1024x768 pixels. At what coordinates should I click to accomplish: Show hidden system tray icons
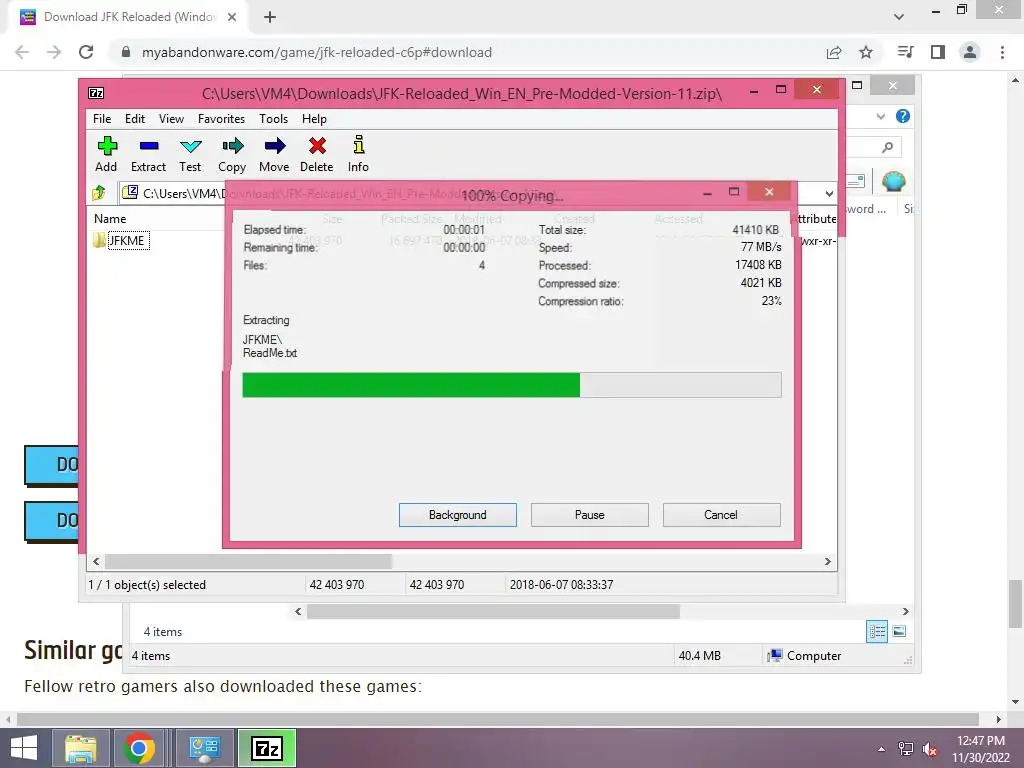(x=882, y=749)
